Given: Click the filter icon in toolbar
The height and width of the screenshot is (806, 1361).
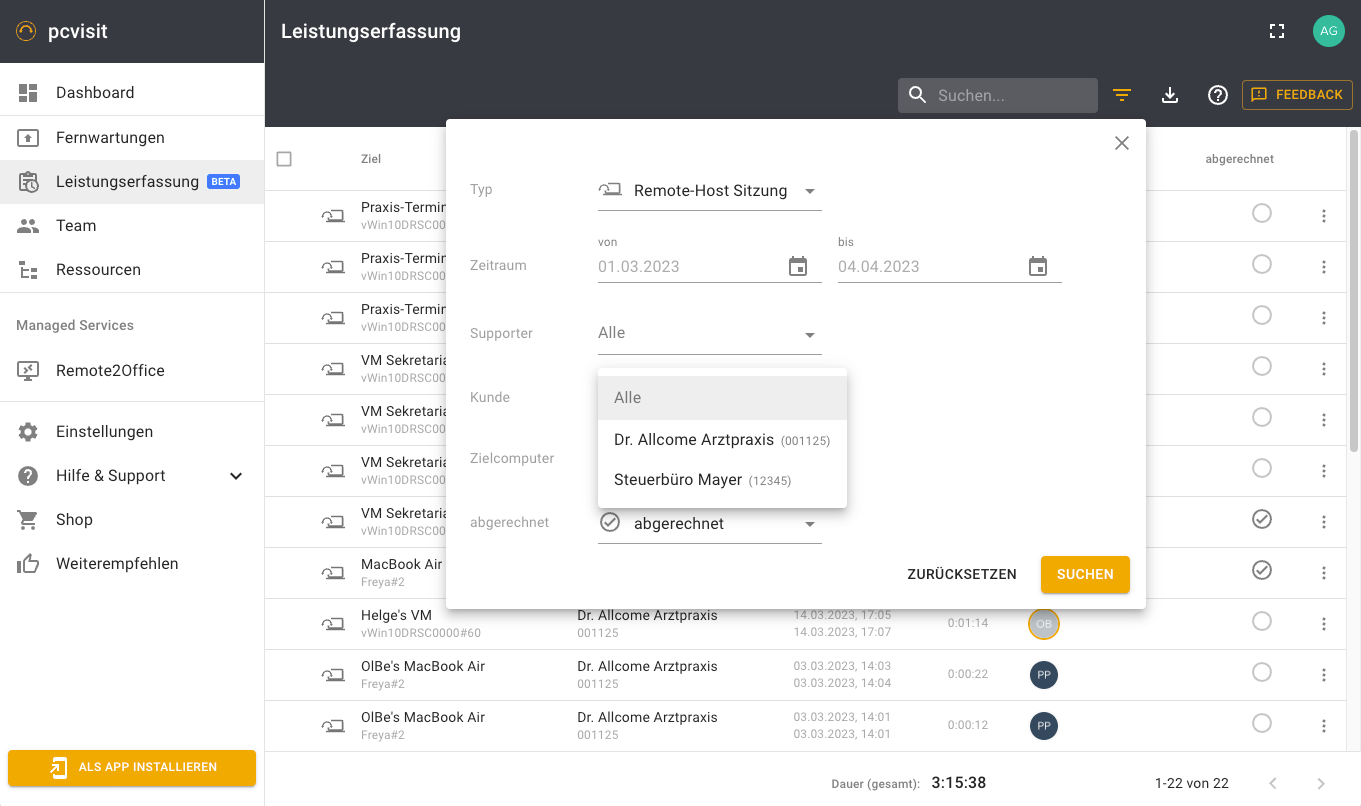Looking at the screenshot, I should point(1122,95).
